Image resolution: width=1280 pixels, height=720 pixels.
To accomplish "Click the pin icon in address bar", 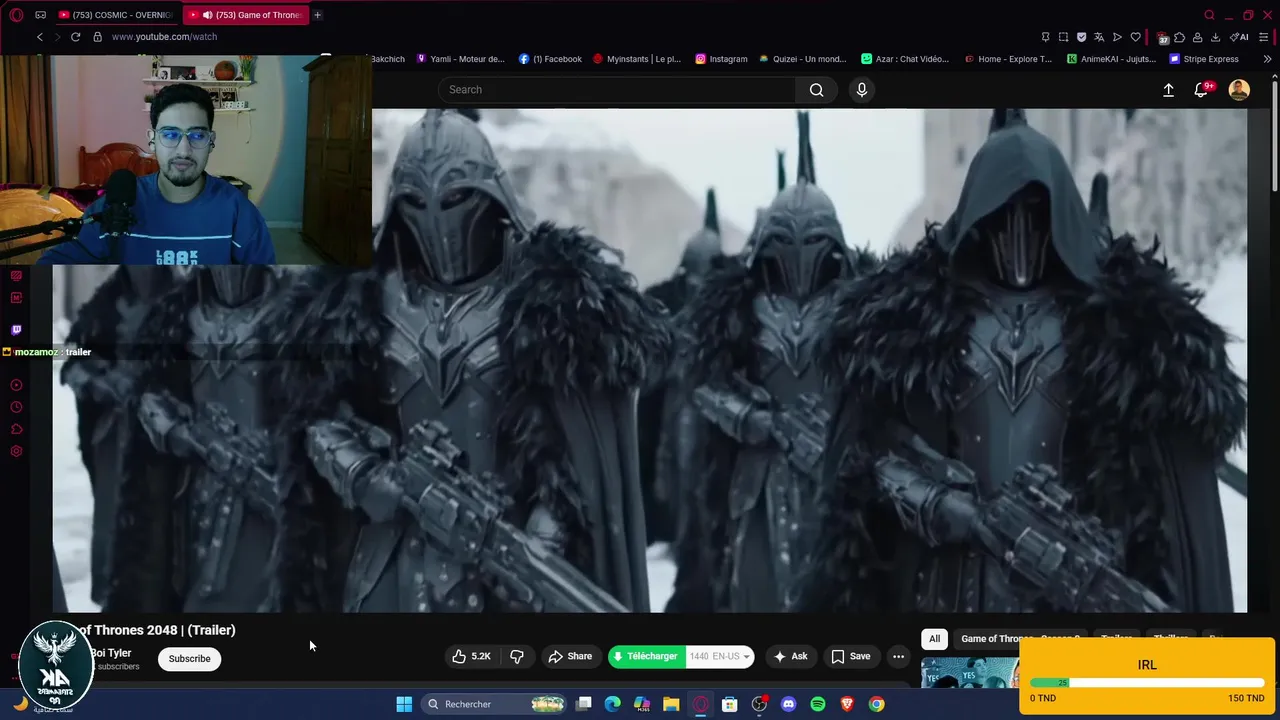I will pos(1045,37).
